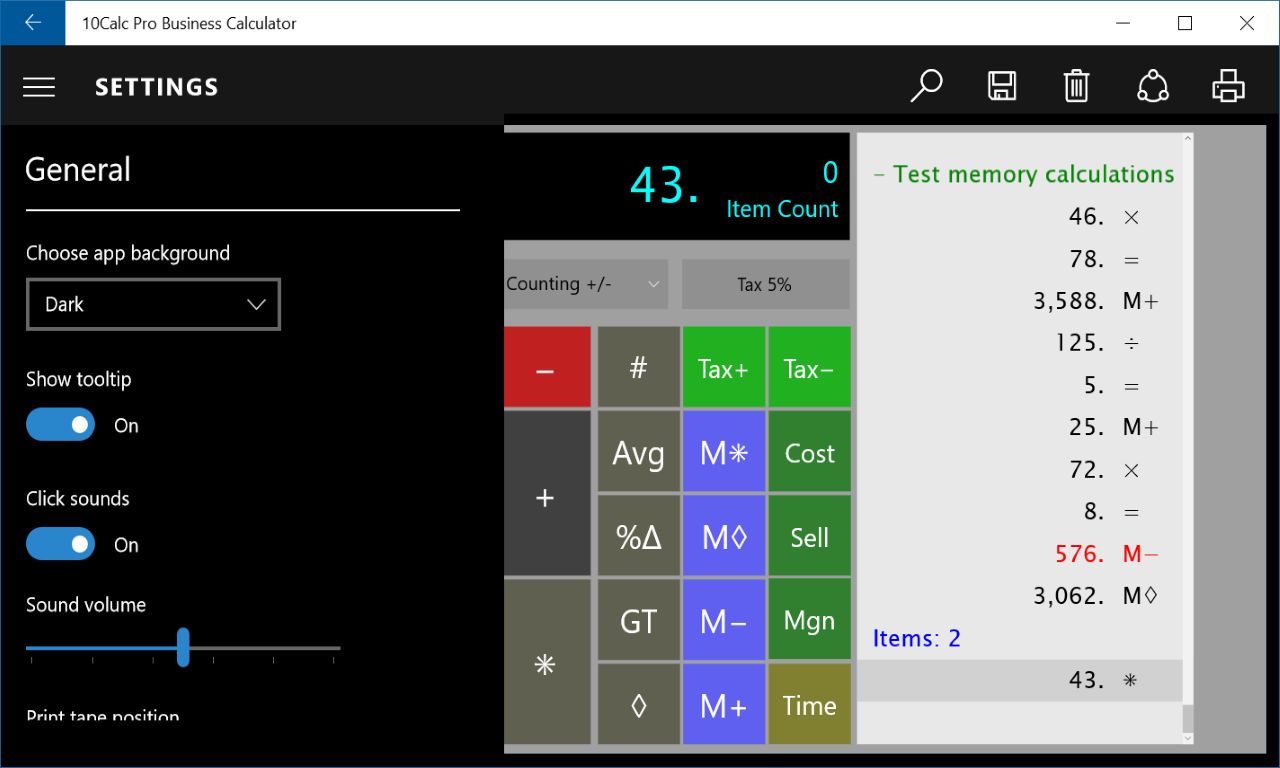Screen dimensions: 1280x768
Task: Adjust the Sound volume slider
Action: [x=183, y=648]
